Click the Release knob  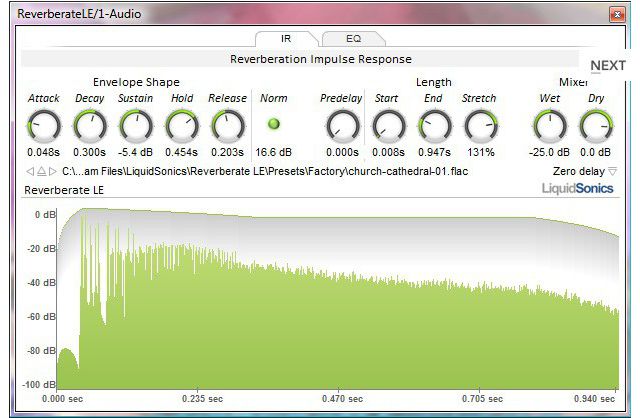click(228, 126)
